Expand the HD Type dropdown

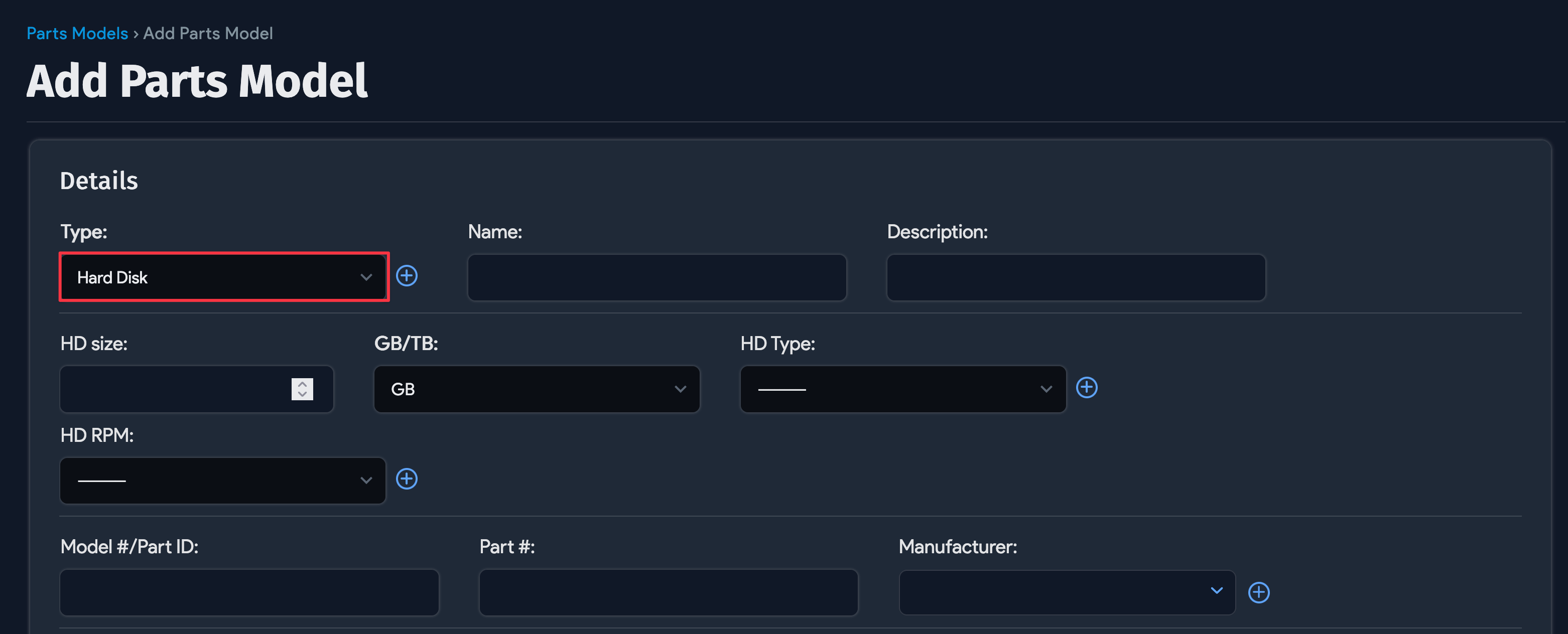point(902,389)
